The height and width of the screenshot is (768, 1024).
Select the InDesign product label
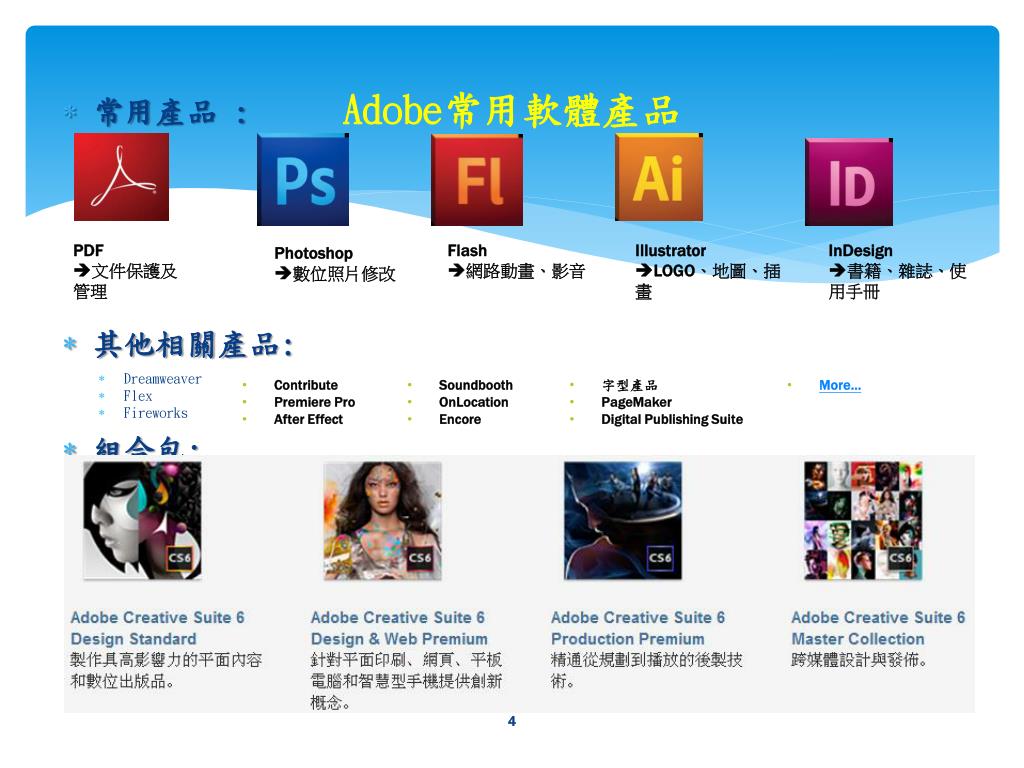click(860, 251)
